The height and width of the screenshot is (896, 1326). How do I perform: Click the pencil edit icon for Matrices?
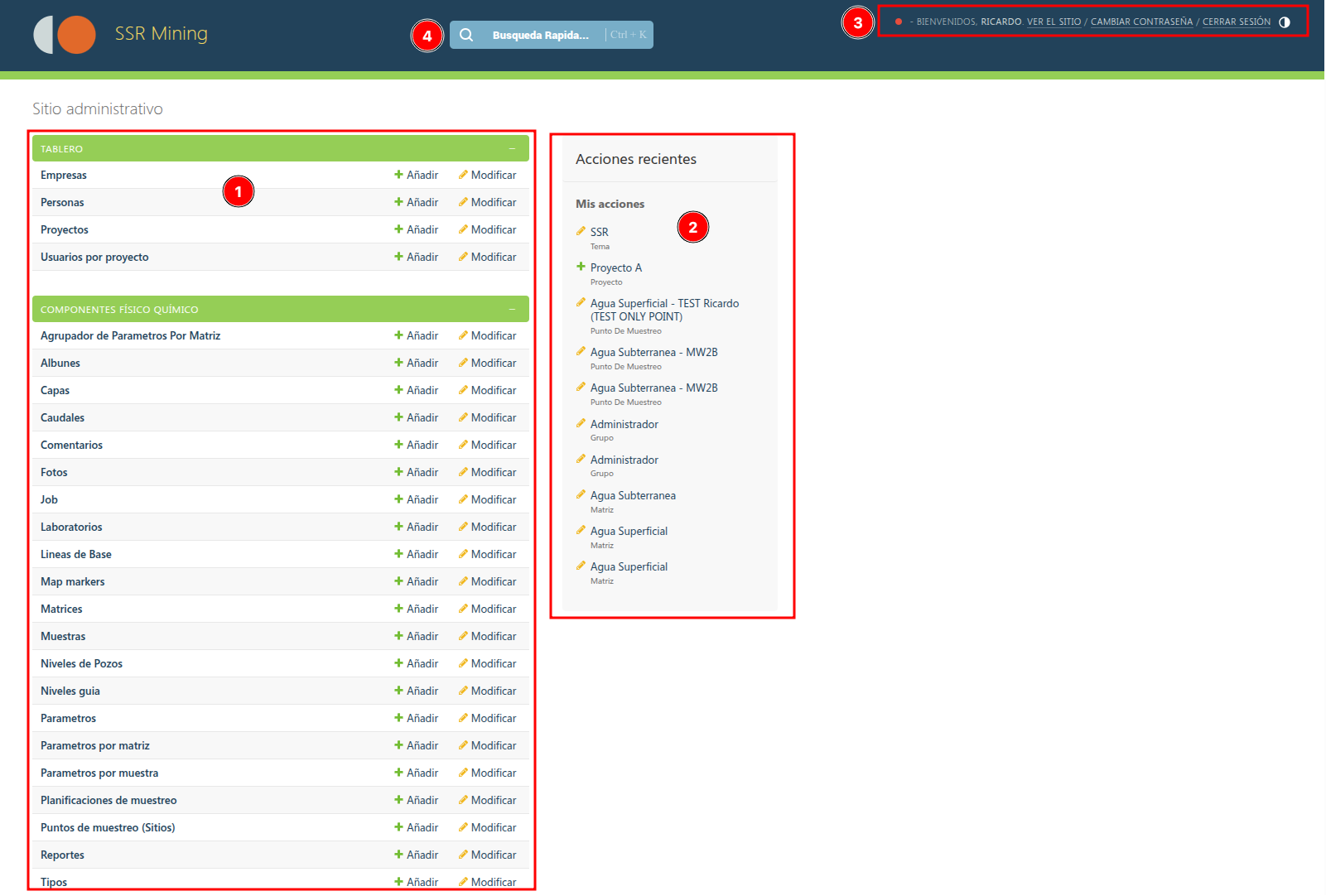coord(463,609)
